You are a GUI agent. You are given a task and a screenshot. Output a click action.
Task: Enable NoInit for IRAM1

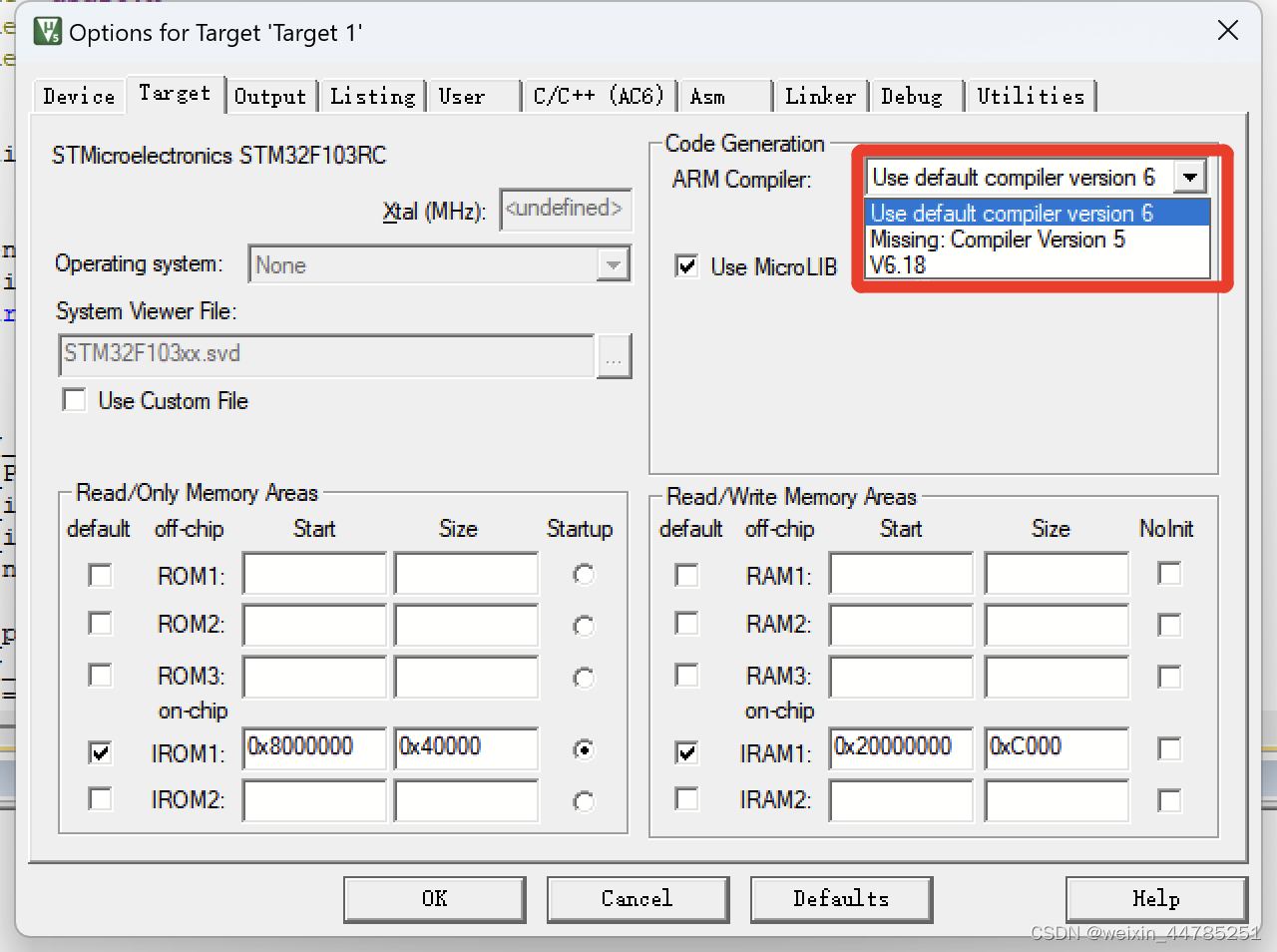click(1169, 749)
